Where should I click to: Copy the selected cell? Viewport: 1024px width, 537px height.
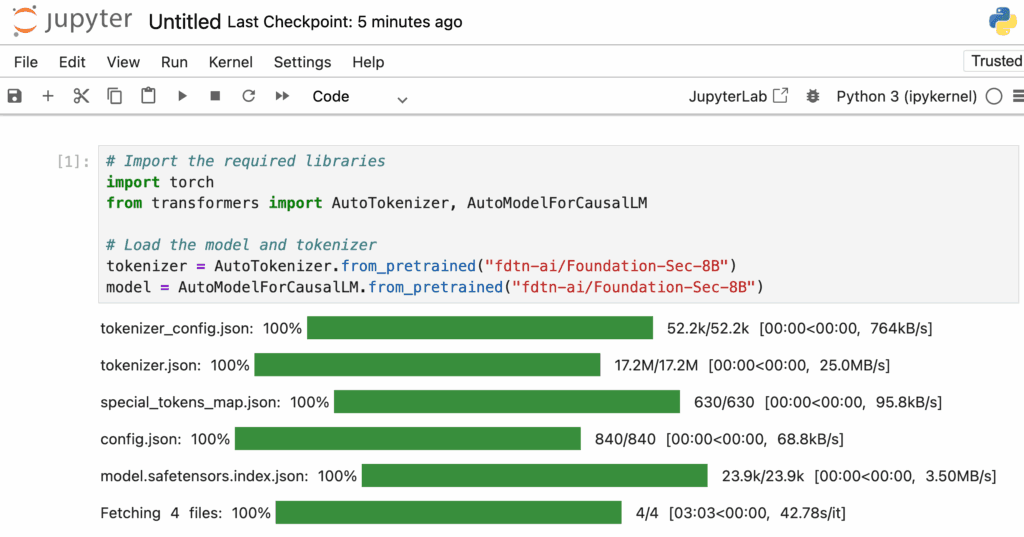point(114,96)
